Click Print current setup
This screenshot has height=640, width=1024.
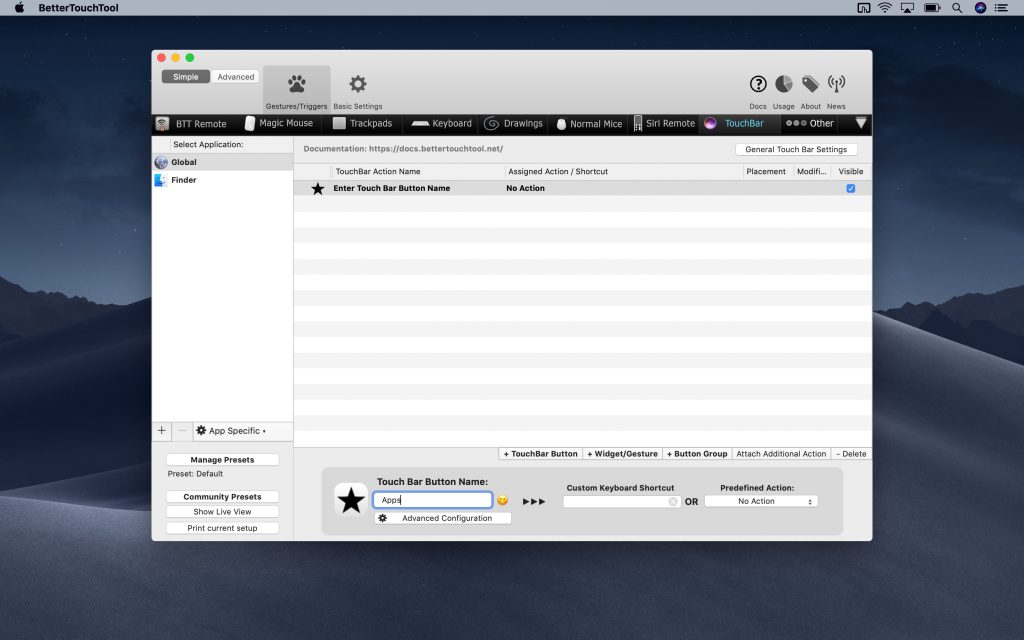pyautogui.click(x=222, y=528)
